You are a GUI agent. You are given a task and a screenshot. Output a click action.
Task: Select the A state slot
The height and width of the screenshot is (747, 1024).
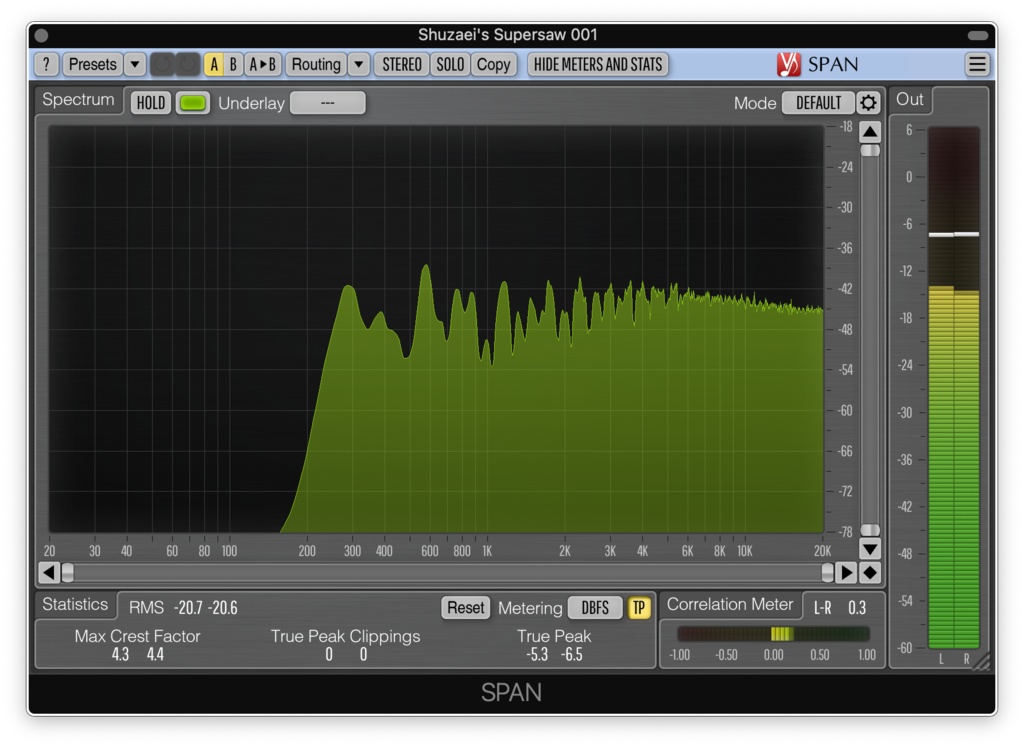coord(214,65)
